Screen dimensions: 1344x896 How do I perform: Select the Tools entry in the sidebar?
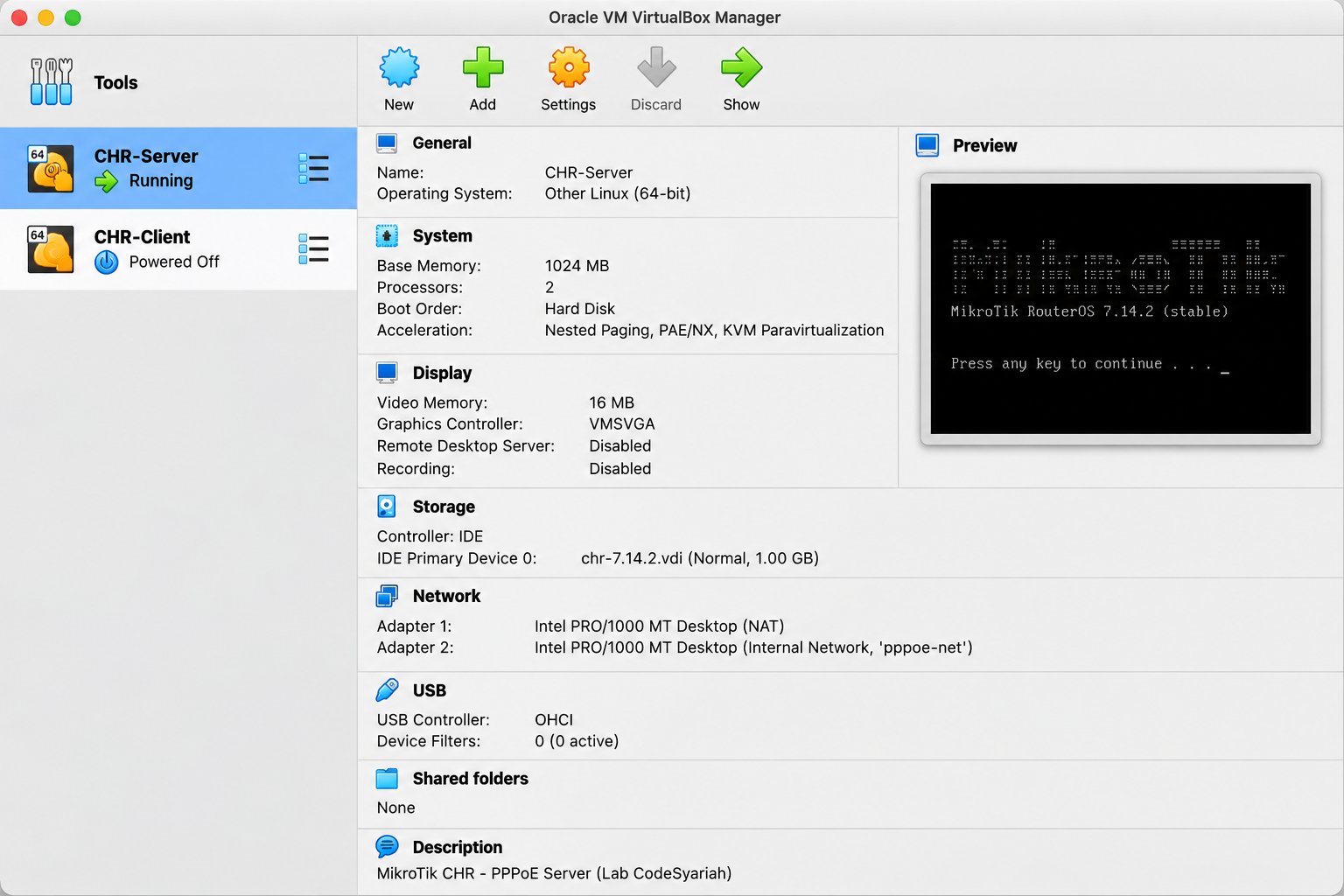pos(178,82)
